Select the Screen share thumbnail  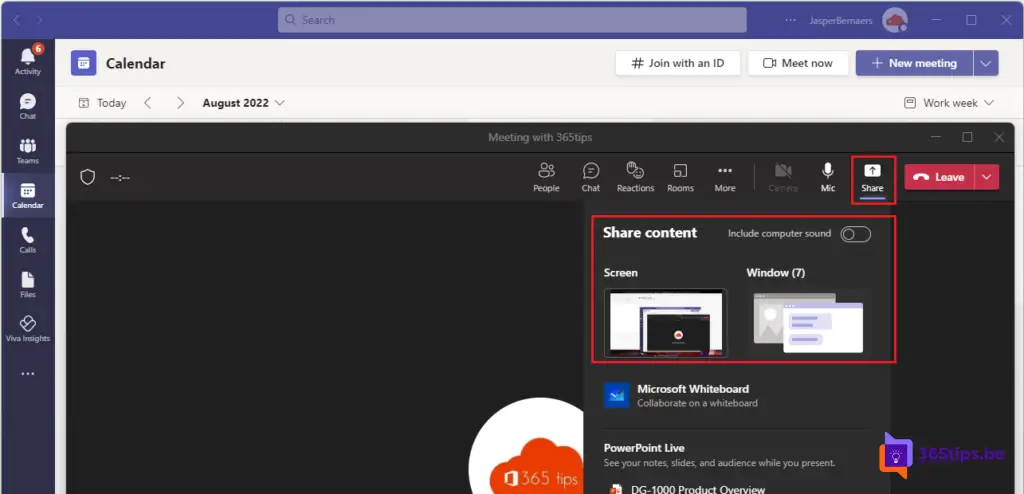pos(666,323)
